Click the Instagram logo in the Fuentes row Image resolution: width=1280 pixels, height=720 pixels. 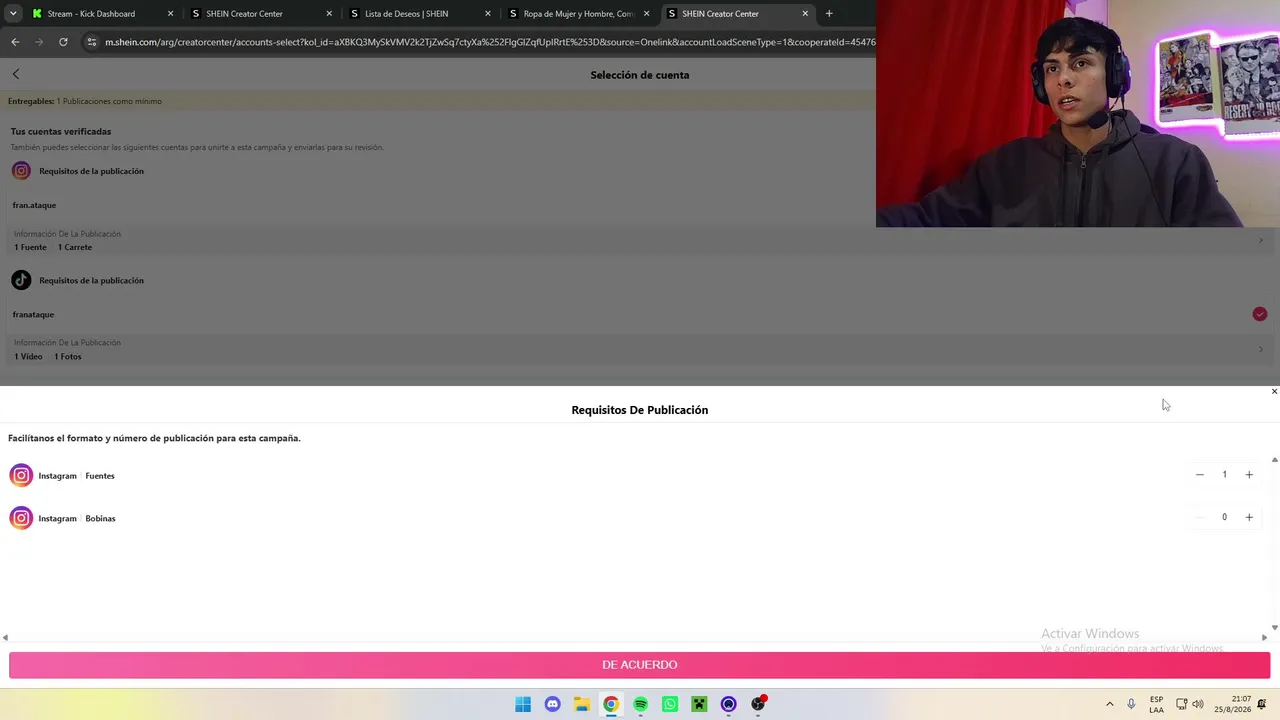[x=21, y=475]
